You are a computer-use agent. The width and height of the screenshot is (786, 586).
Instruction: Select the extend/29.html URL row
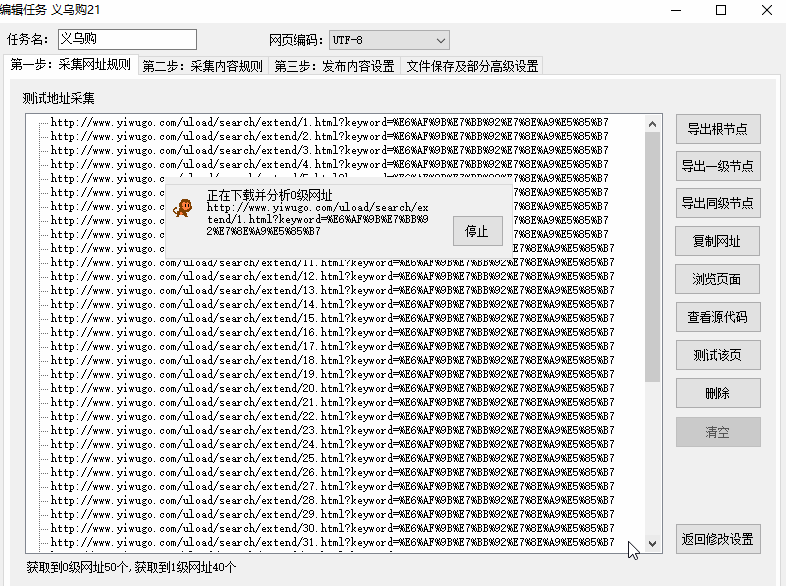point(332,514)
